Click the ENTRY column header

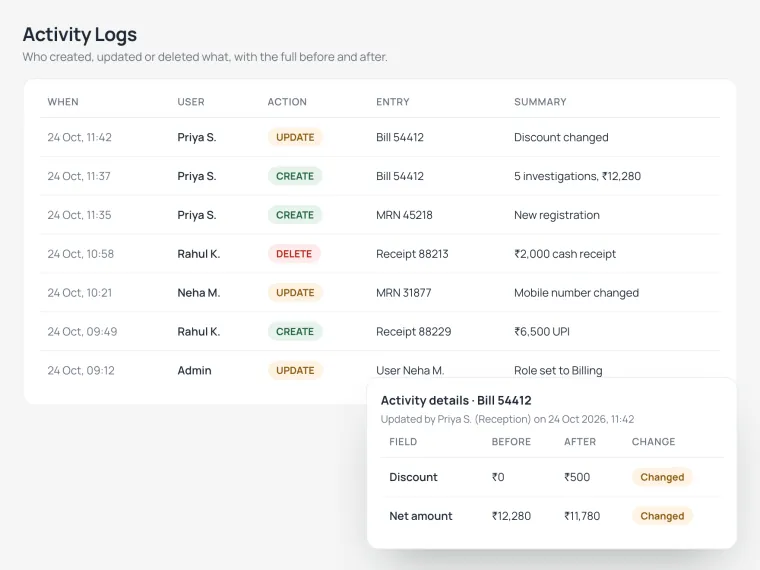(x=393, y=102)
